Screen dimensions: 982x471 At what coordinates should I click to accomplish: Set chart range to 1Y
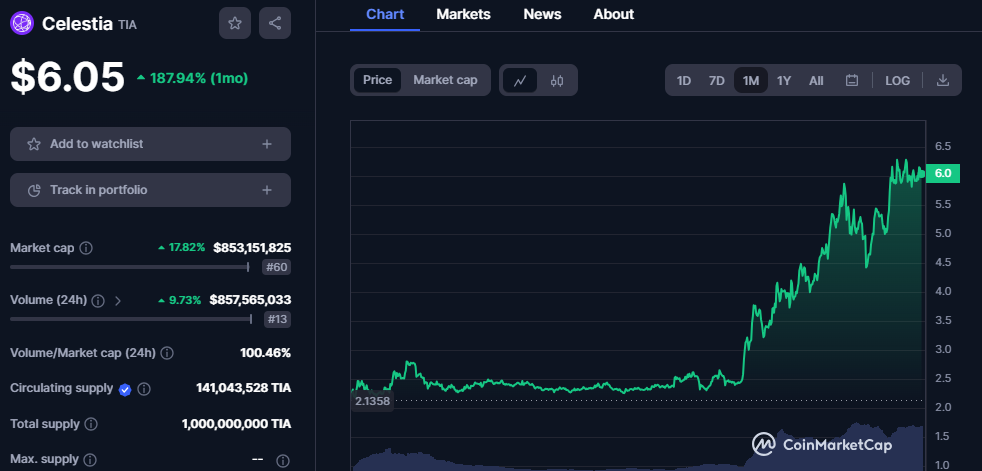click(x=783, y=80)
